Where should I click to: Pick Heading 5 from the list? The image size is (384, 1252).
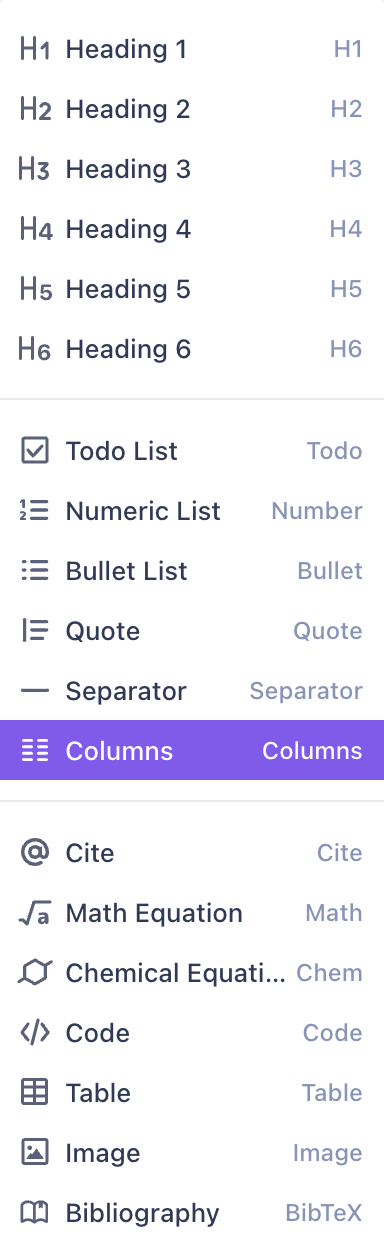(192, 289)
